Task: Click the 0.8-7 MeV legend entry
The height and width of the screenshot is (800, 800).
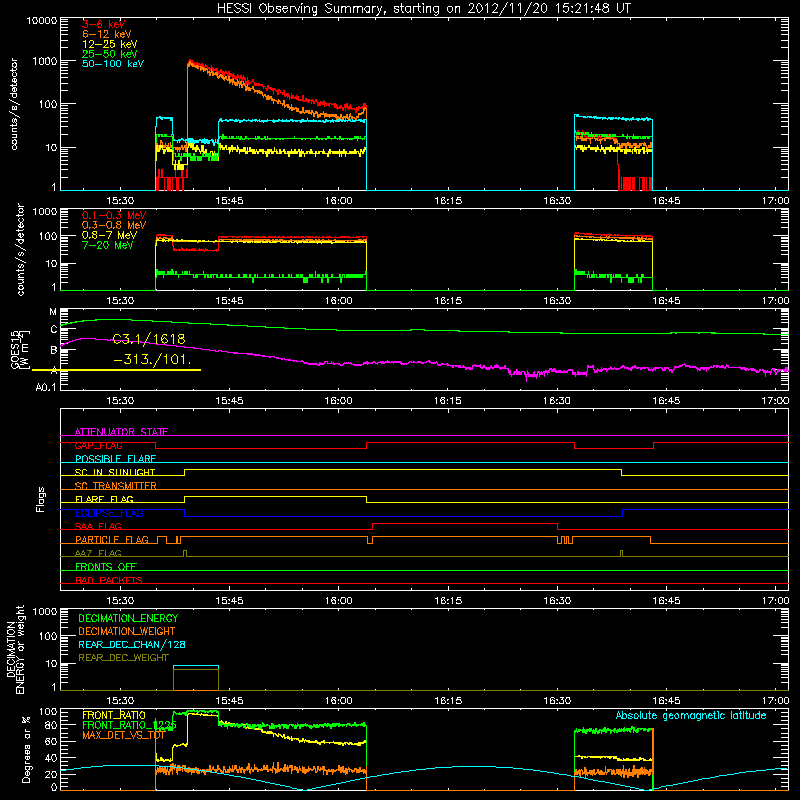Action: click(109, 235)
